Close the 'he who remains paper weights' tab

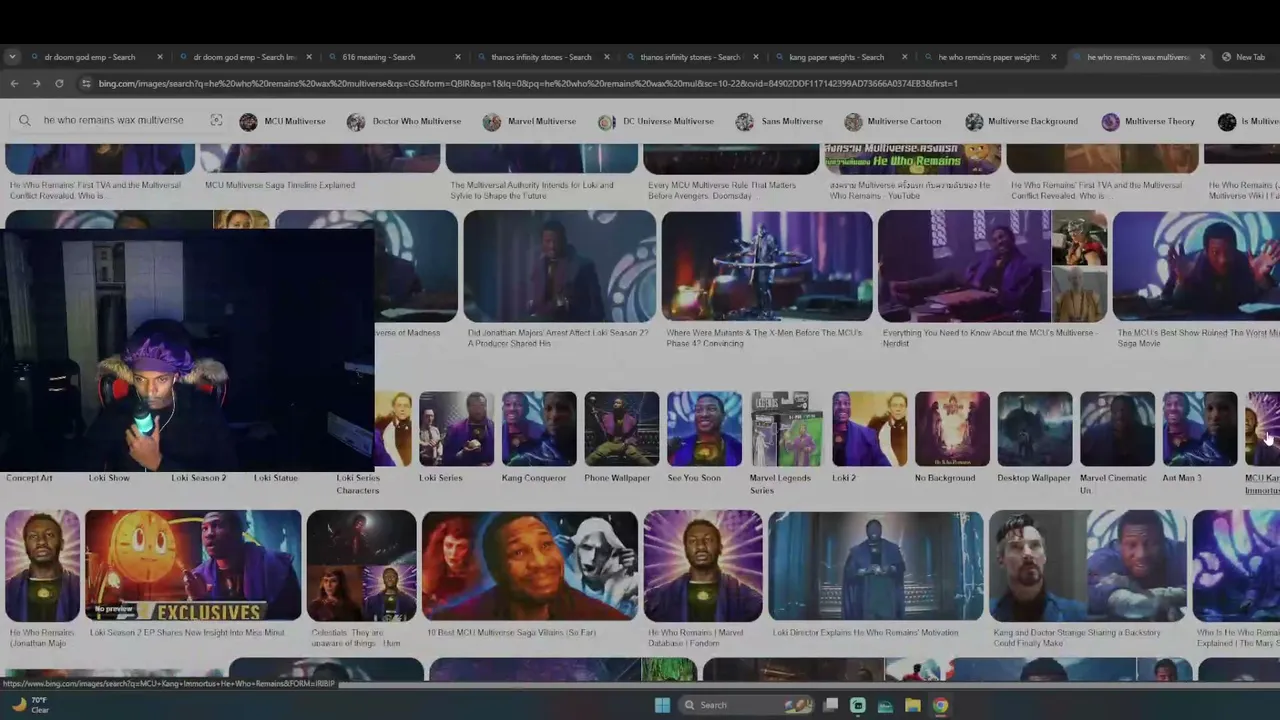(x=1053, y=57)
